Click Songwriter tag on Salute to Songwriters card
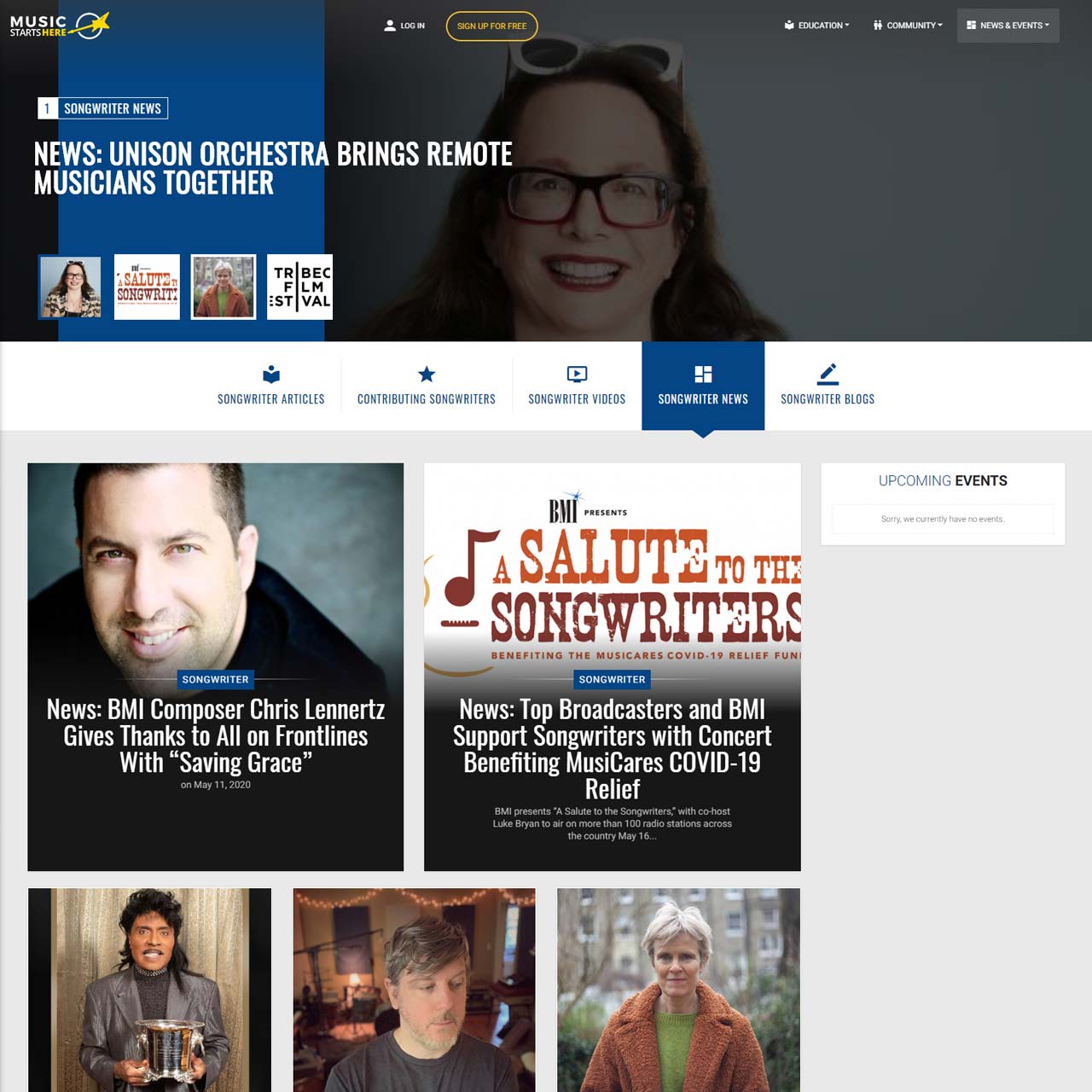Image resolution: width=1092 pixels, height=1092 pixels. [612, 679]
